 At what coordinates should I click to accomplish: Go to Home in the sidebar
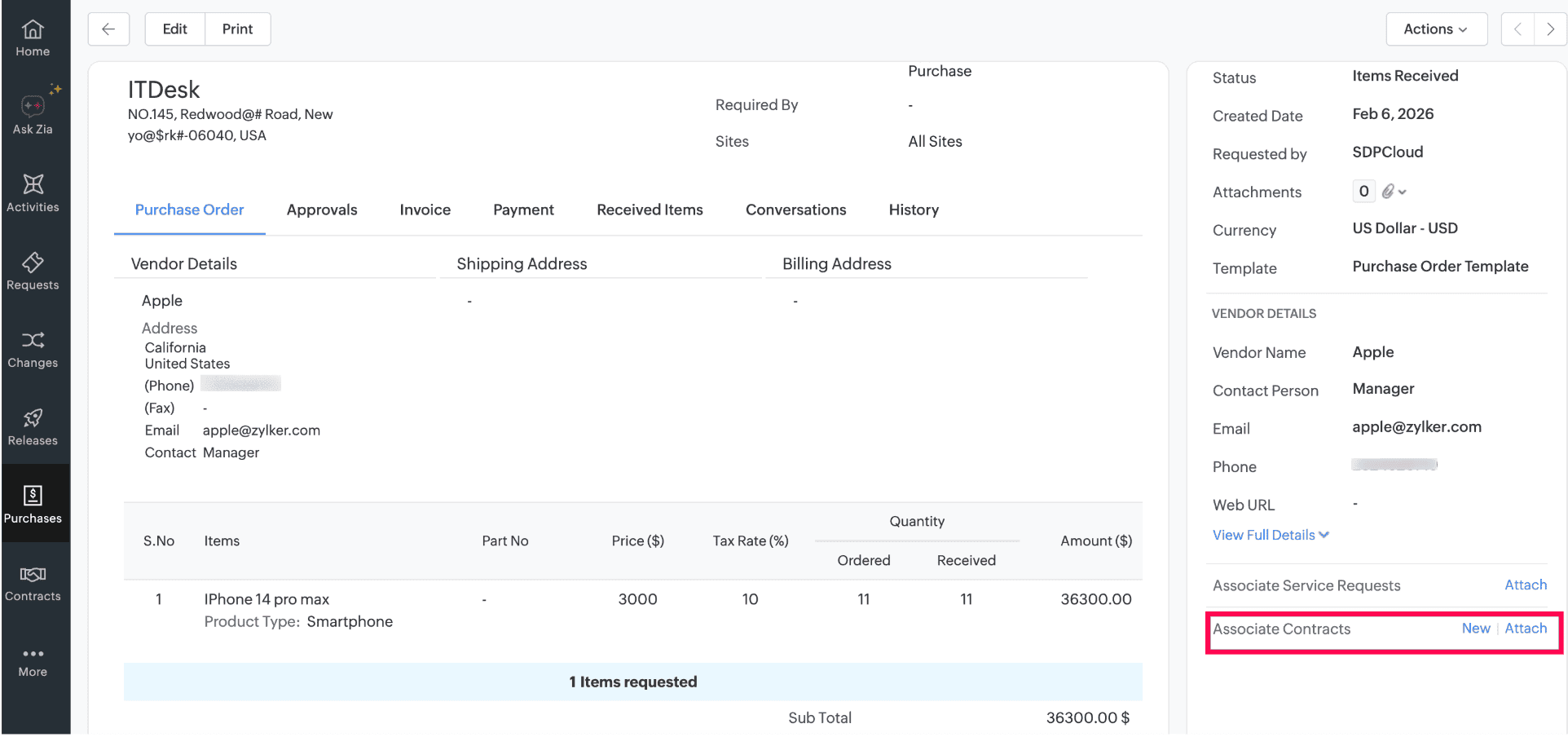[33, 38]
